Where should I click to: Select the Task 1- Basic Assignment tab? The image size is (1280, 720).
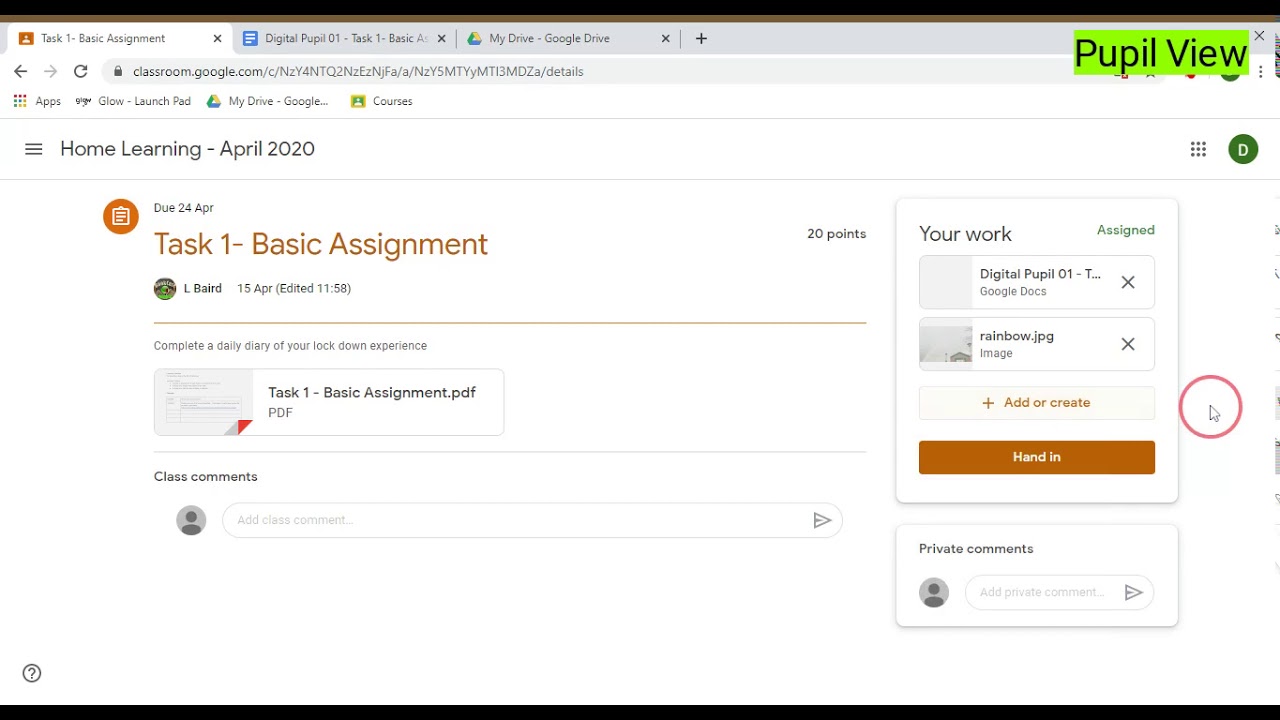coord(120,38)
